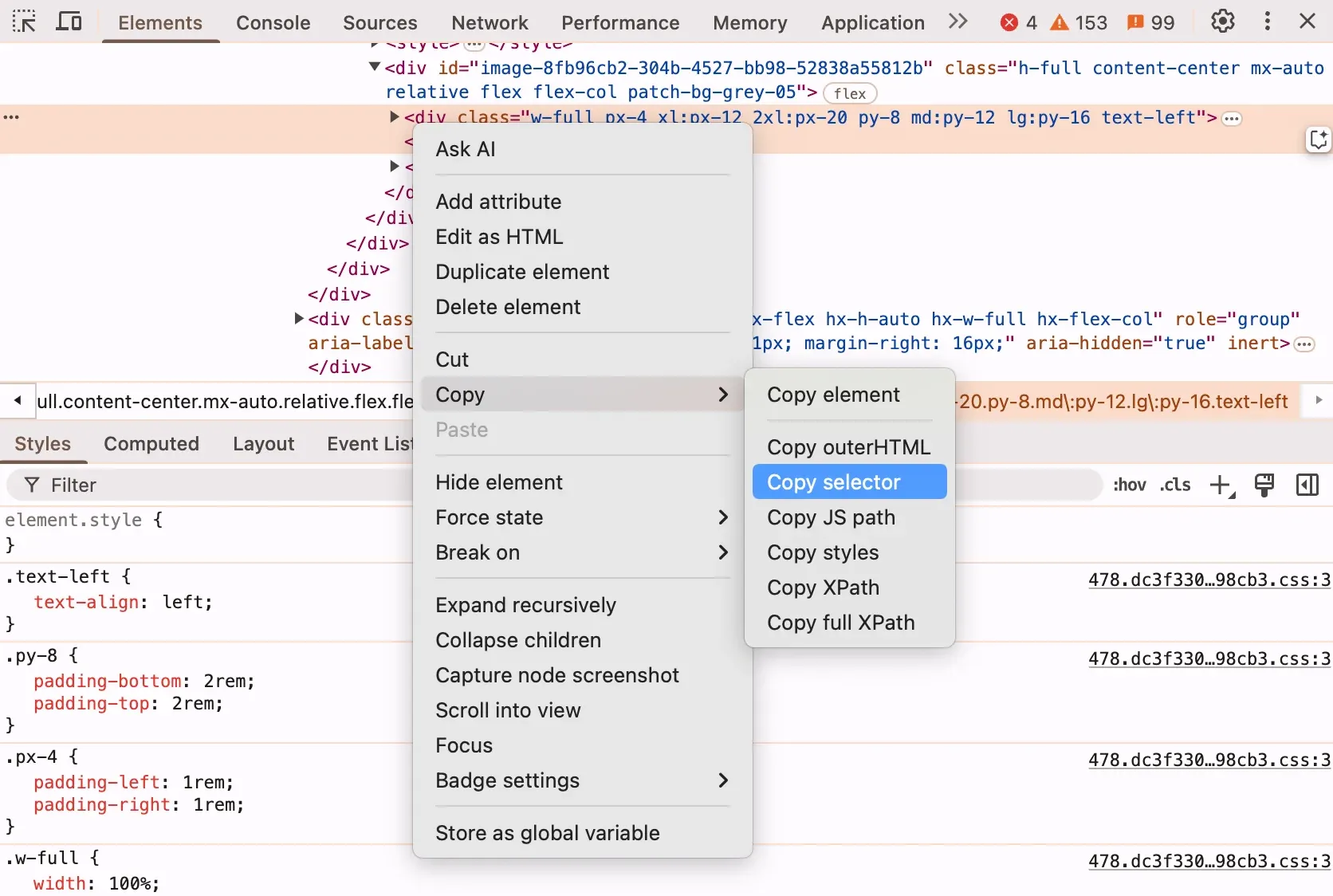The width and height of the screenshot is (1333, 896).
Task: Toggle the computed styles sidebar icon
Action: pyautogui.click(x=1307, y=485)
